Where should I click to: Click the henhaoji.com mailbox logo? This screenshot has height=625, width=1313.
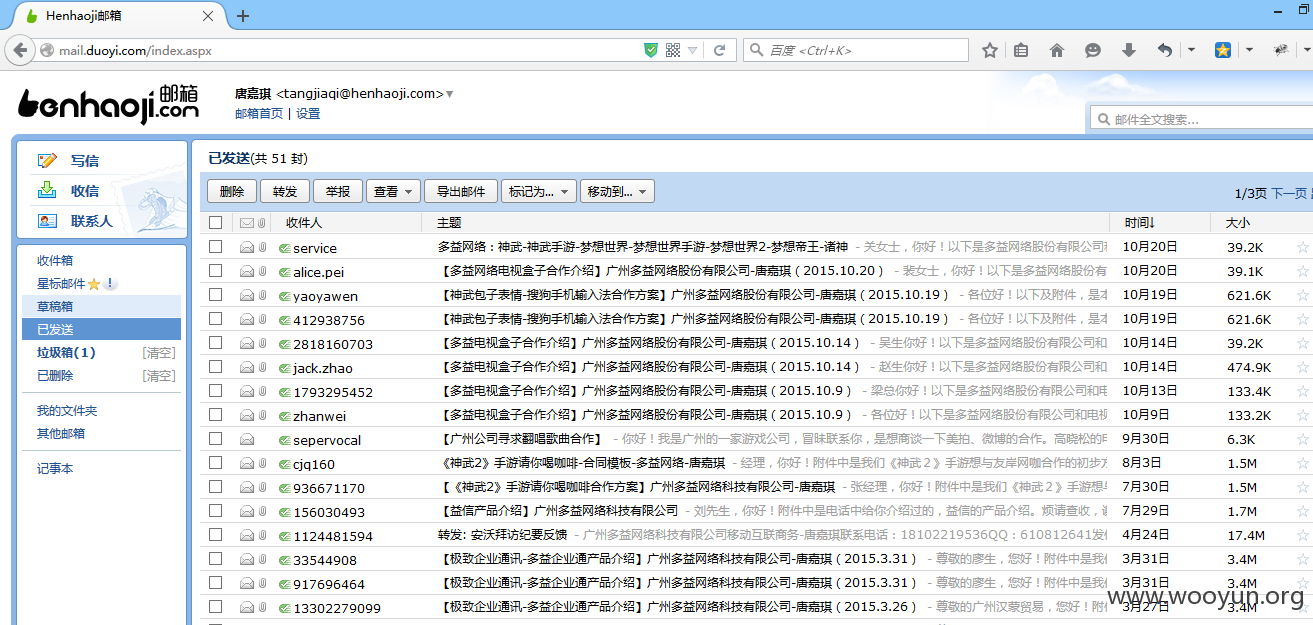tap(108, 104)
